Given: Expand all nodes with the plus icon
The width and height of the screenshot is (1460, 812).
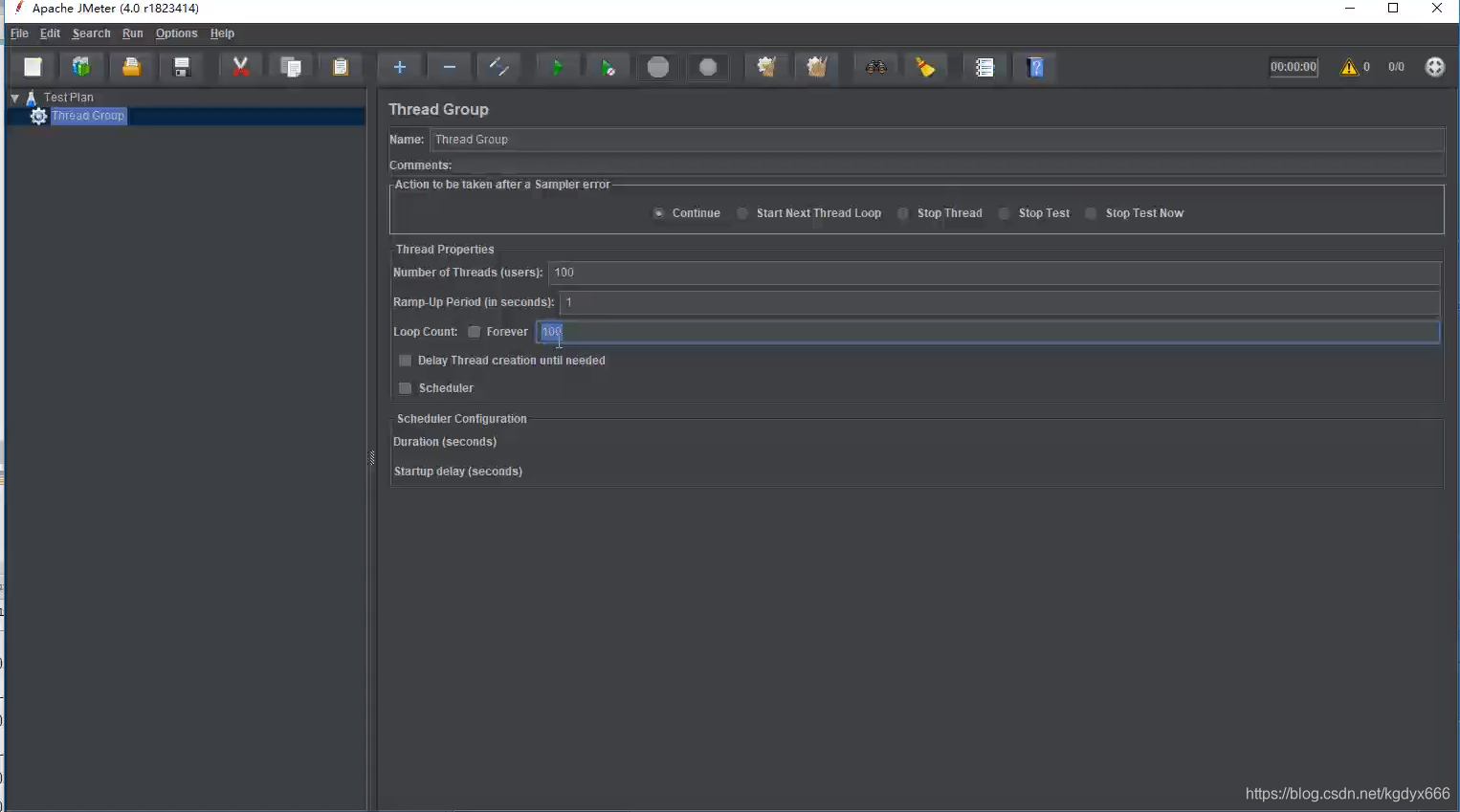Looking at the screenshot, I should (x=400, y=67).
